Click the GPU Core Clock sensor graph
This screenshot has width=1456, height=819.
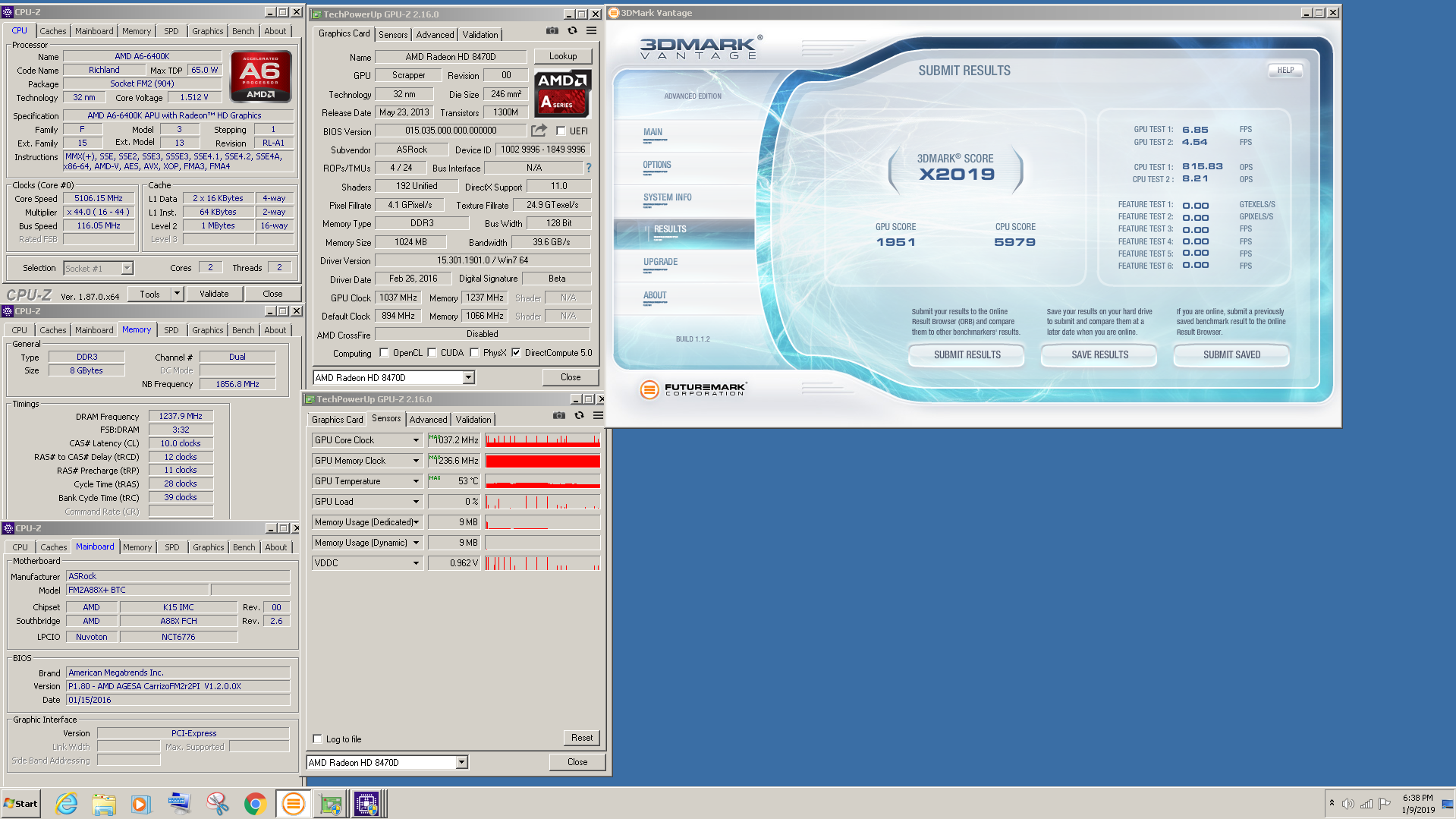542,440
